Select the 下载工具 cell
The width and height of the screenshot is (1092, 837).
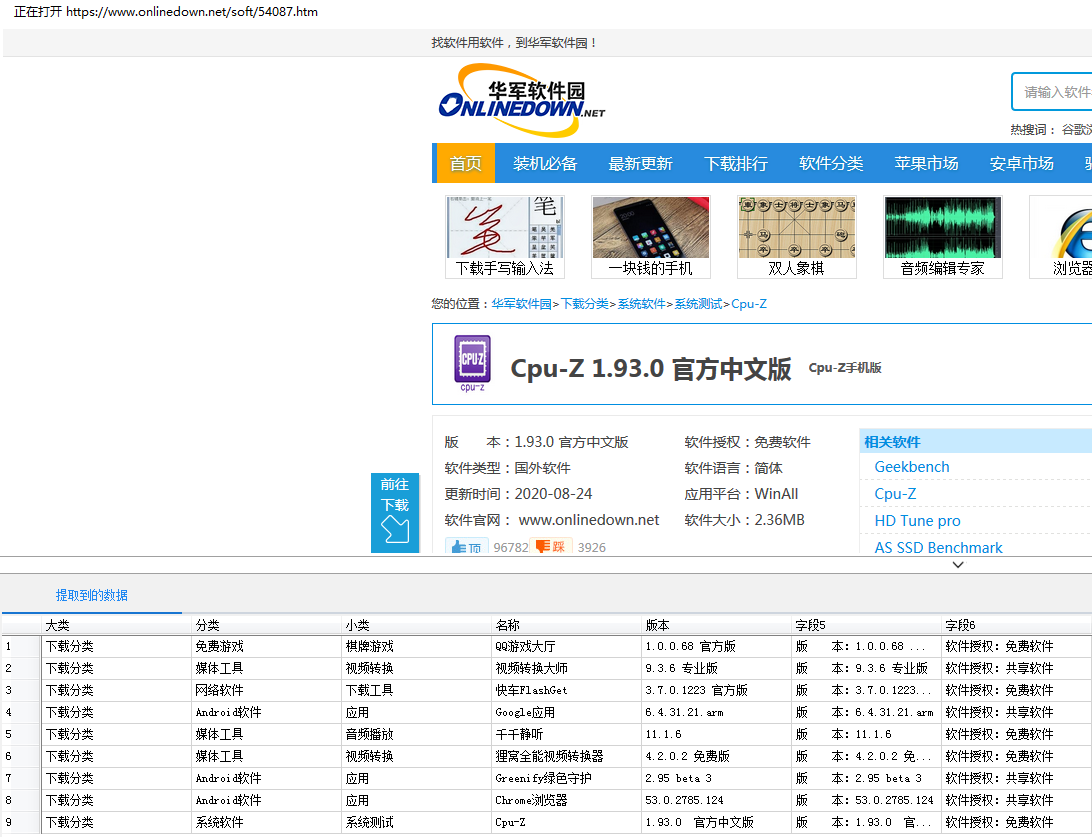416,690
